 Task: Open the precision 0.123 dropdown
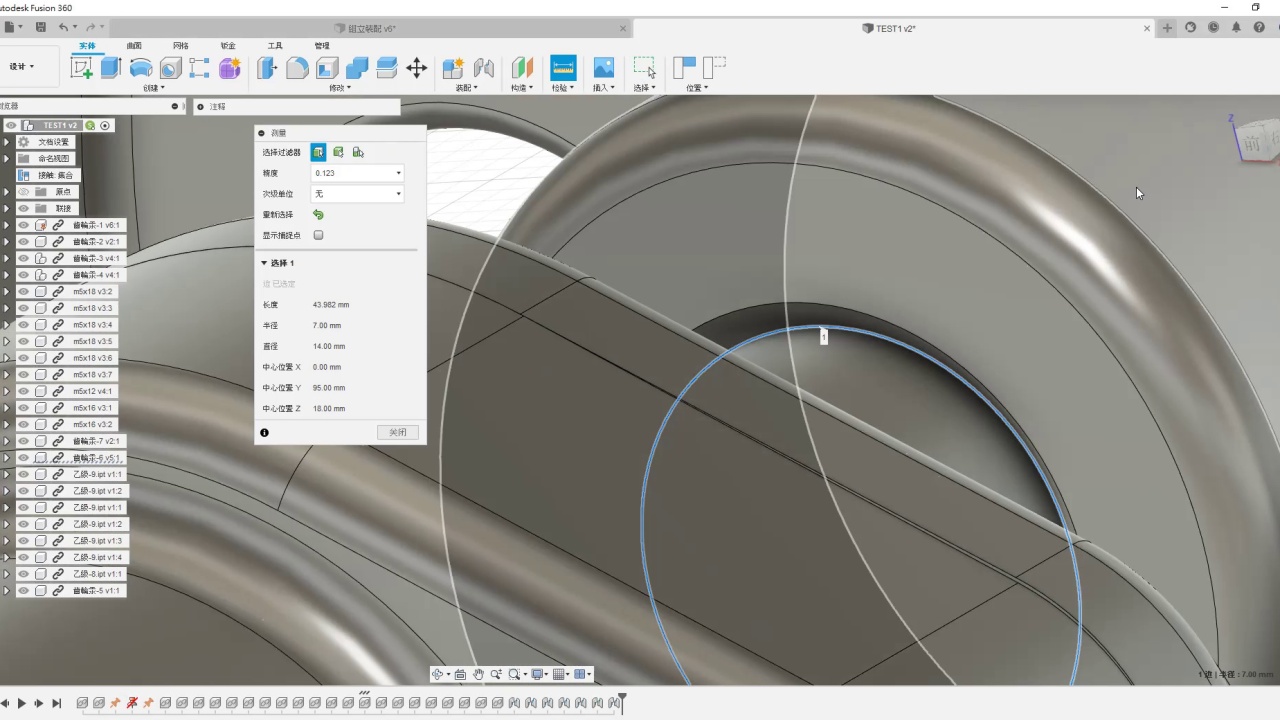point(357,173)
